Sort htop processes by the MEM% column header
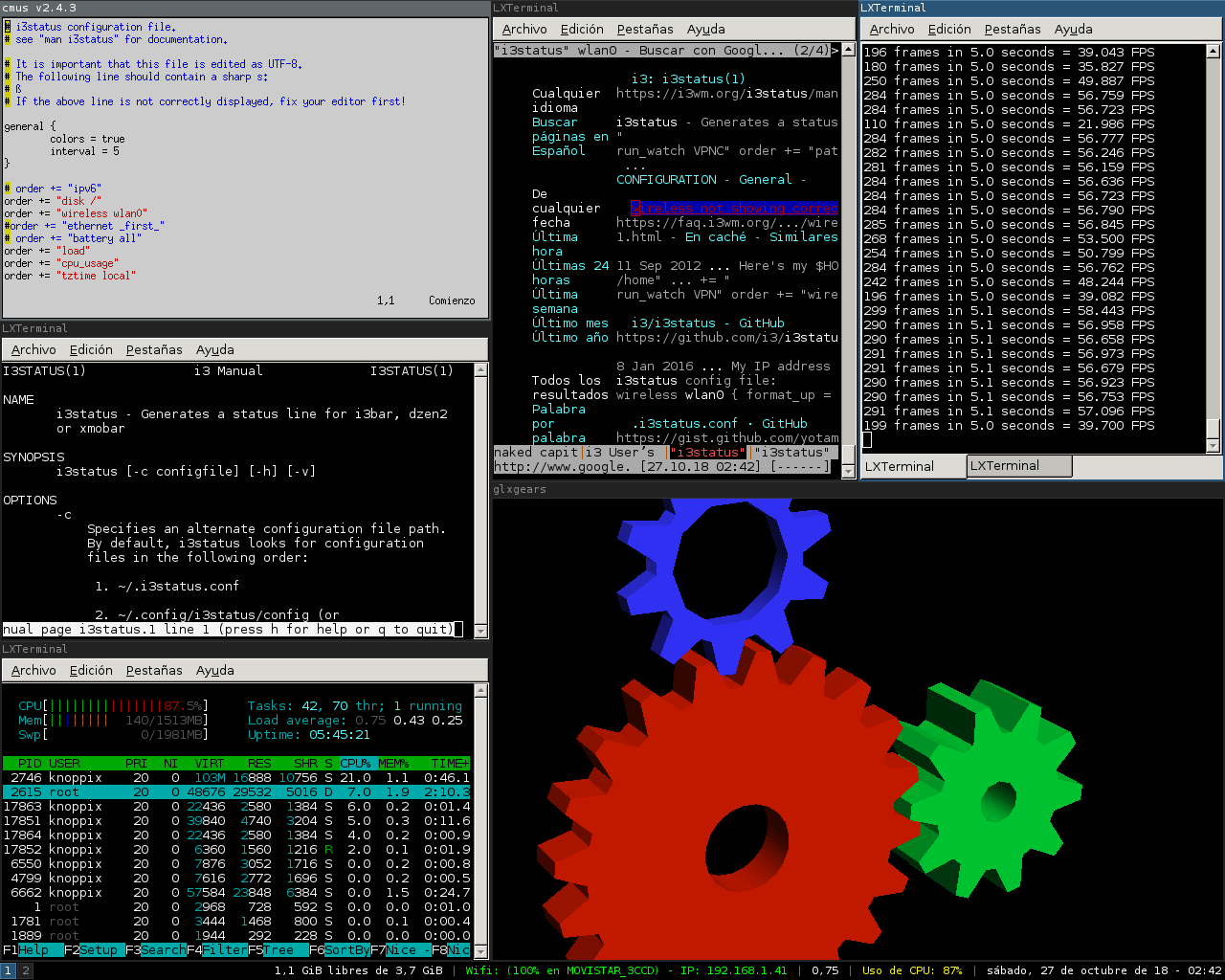This screenshot has width=1225, height=980. [x=393, y=764]
